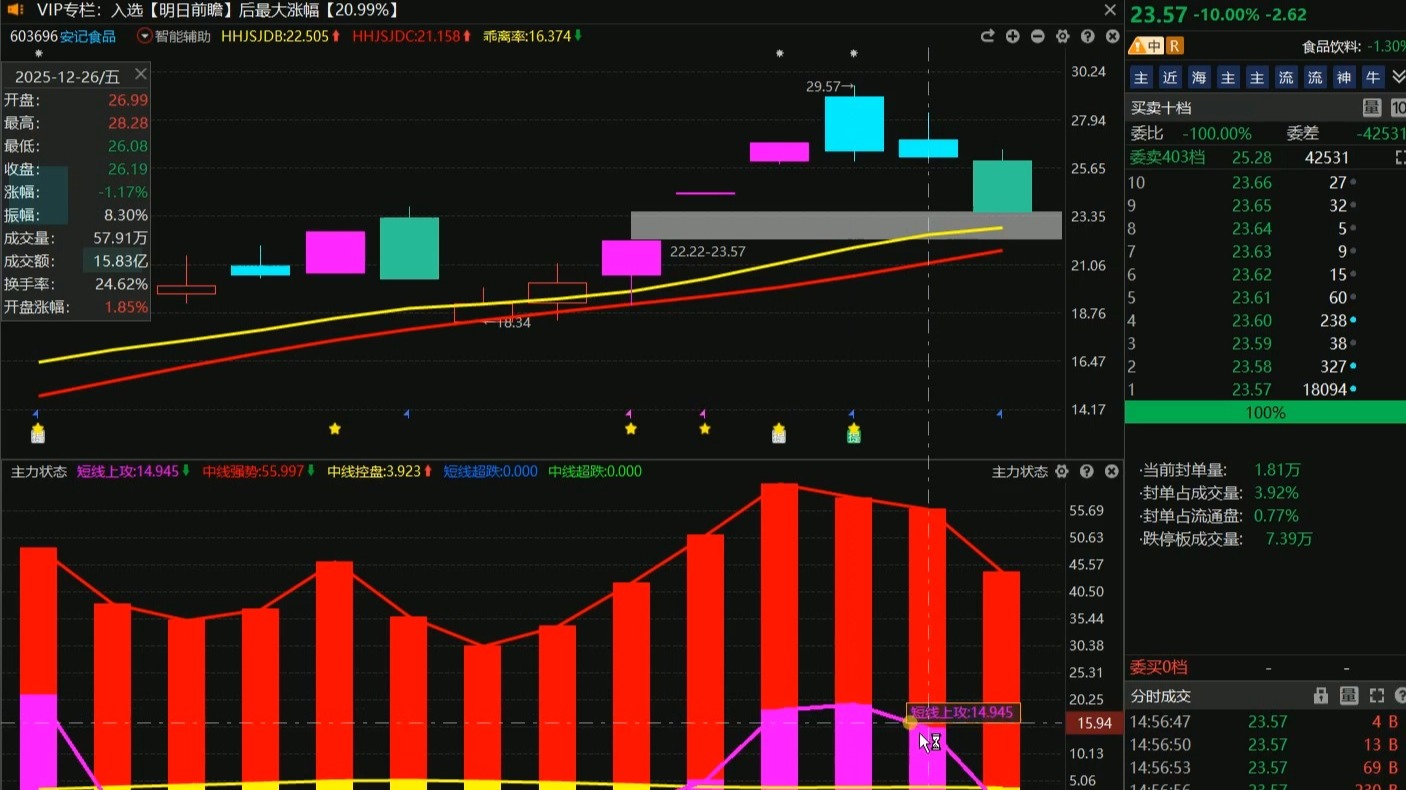Click the zoom out minus icon on K-line chart
The width and height of the screenshot is (1406, 790).
pyautogui.click(x=1037, y=37)
